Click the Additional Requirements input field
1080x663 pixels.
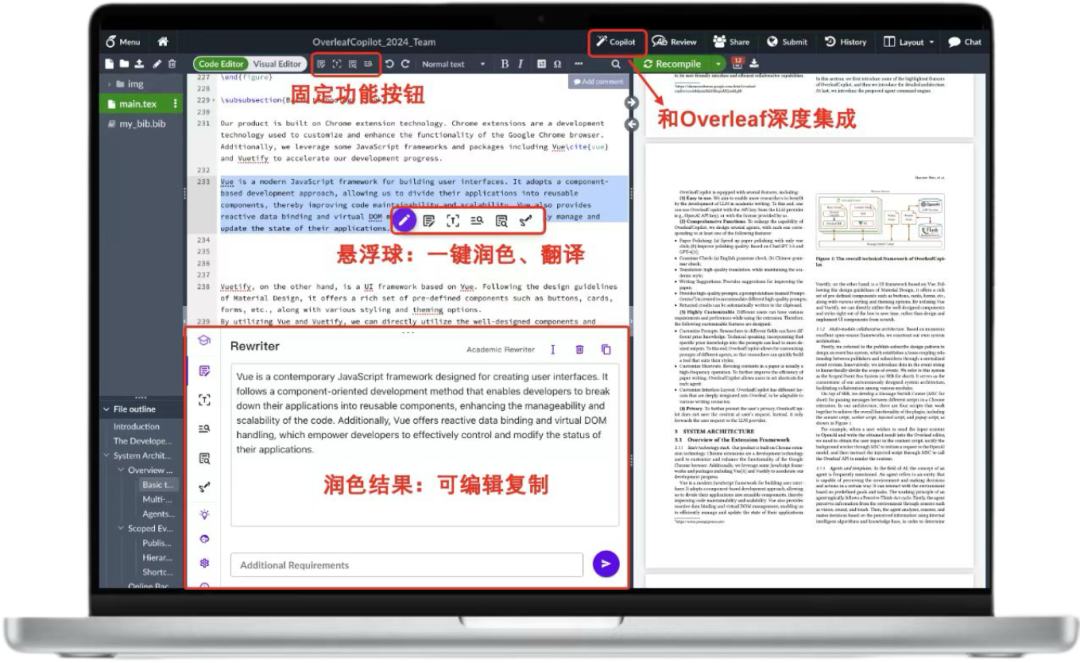coord(406,565)
